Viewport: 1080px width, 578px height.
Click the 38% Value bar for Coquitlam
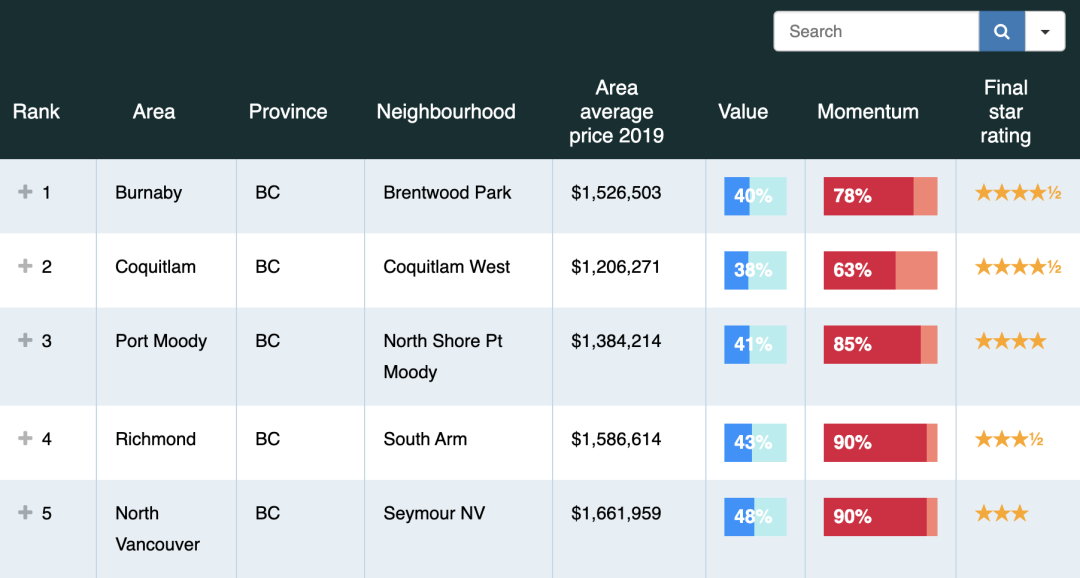pyautogui.click(x=755, y=270)
